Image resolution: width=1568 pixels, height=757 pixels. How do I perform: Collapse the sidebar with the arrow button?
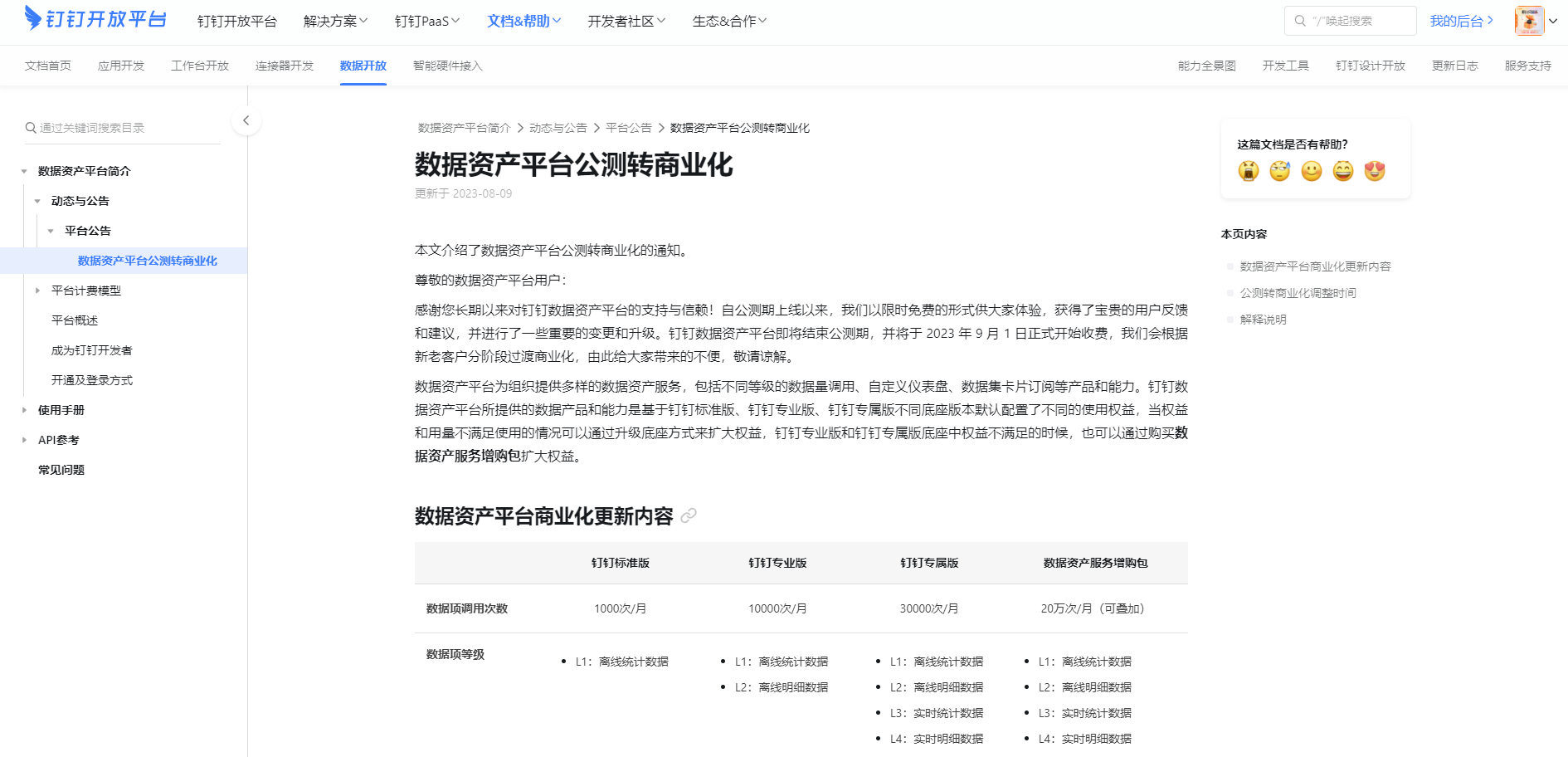[x=246, y=120]
